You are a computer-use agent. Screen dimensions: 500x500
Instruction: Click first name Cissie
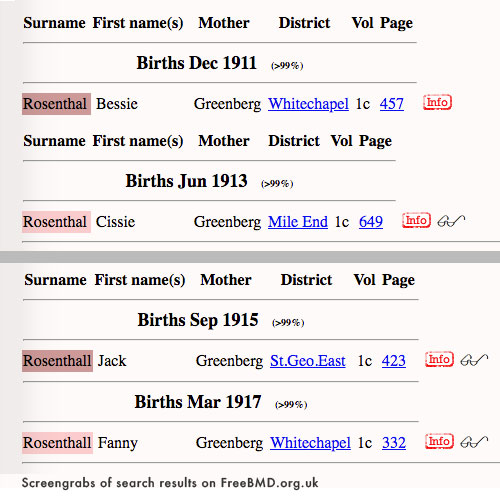(x=115, y=222)
